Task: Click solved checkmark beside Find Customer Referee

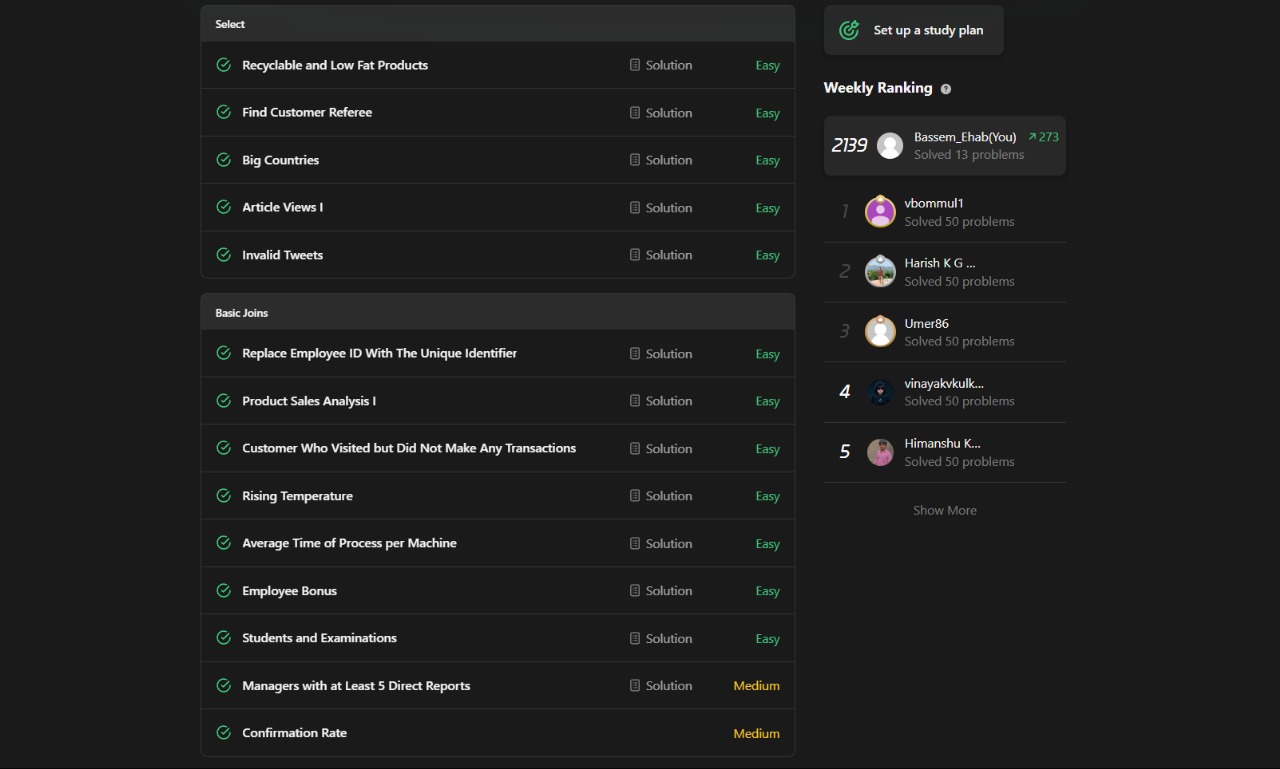Action: pyautogui.click(x=224, y=112)
